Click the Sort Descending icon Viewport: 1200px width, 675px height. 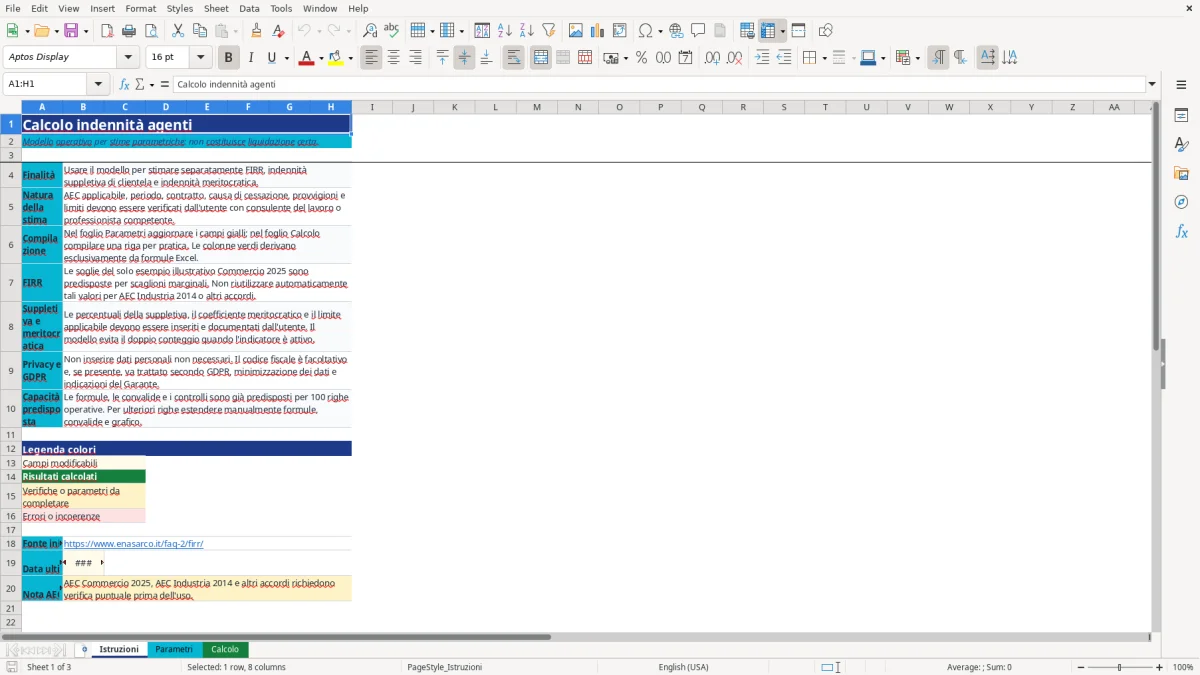point(526,31)
